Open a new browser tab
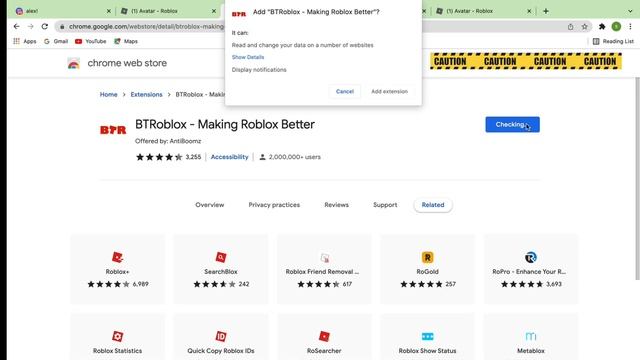 coord(546,11)
